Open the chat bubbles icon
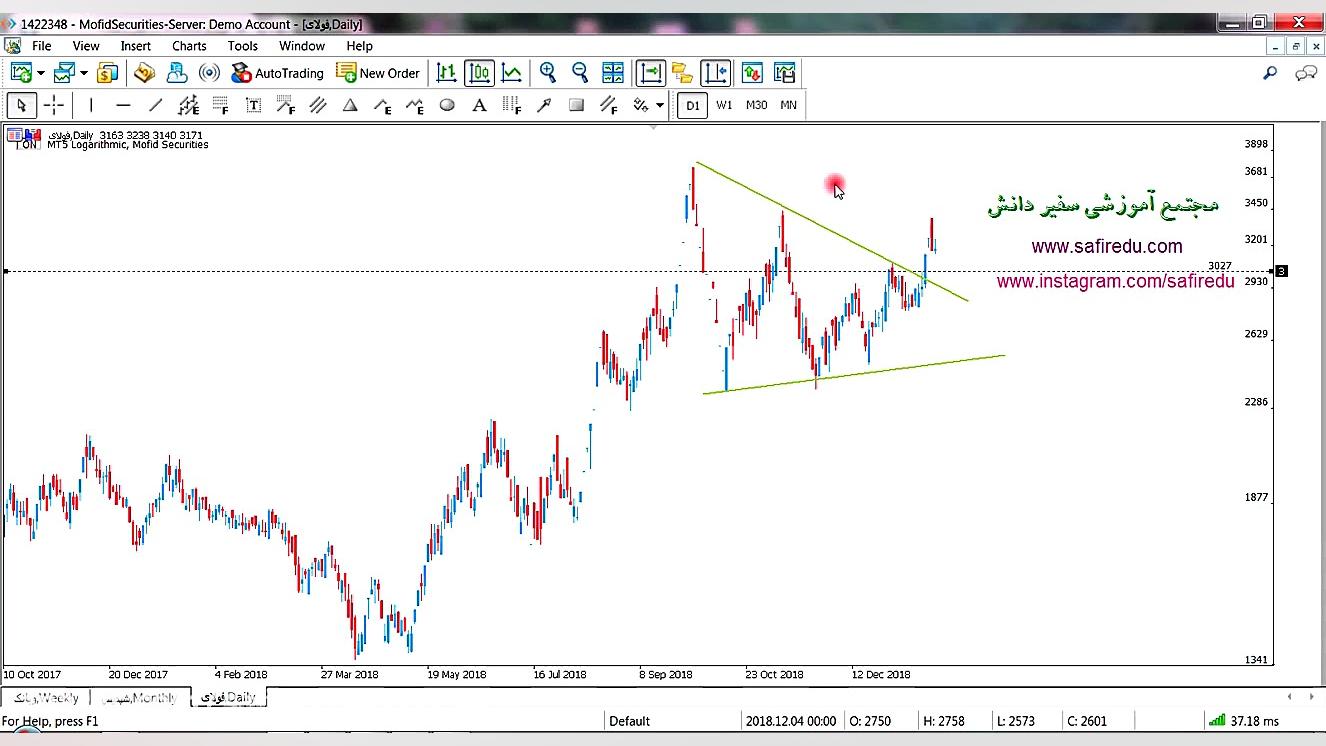1326x746 pixels. pos(1306,73)
